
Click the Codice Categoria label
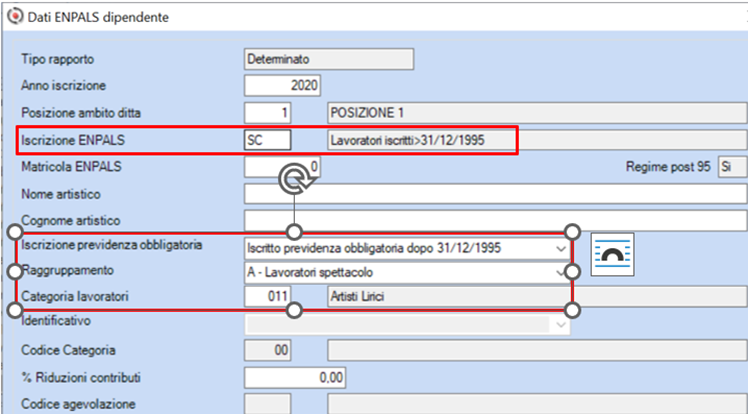68,350
